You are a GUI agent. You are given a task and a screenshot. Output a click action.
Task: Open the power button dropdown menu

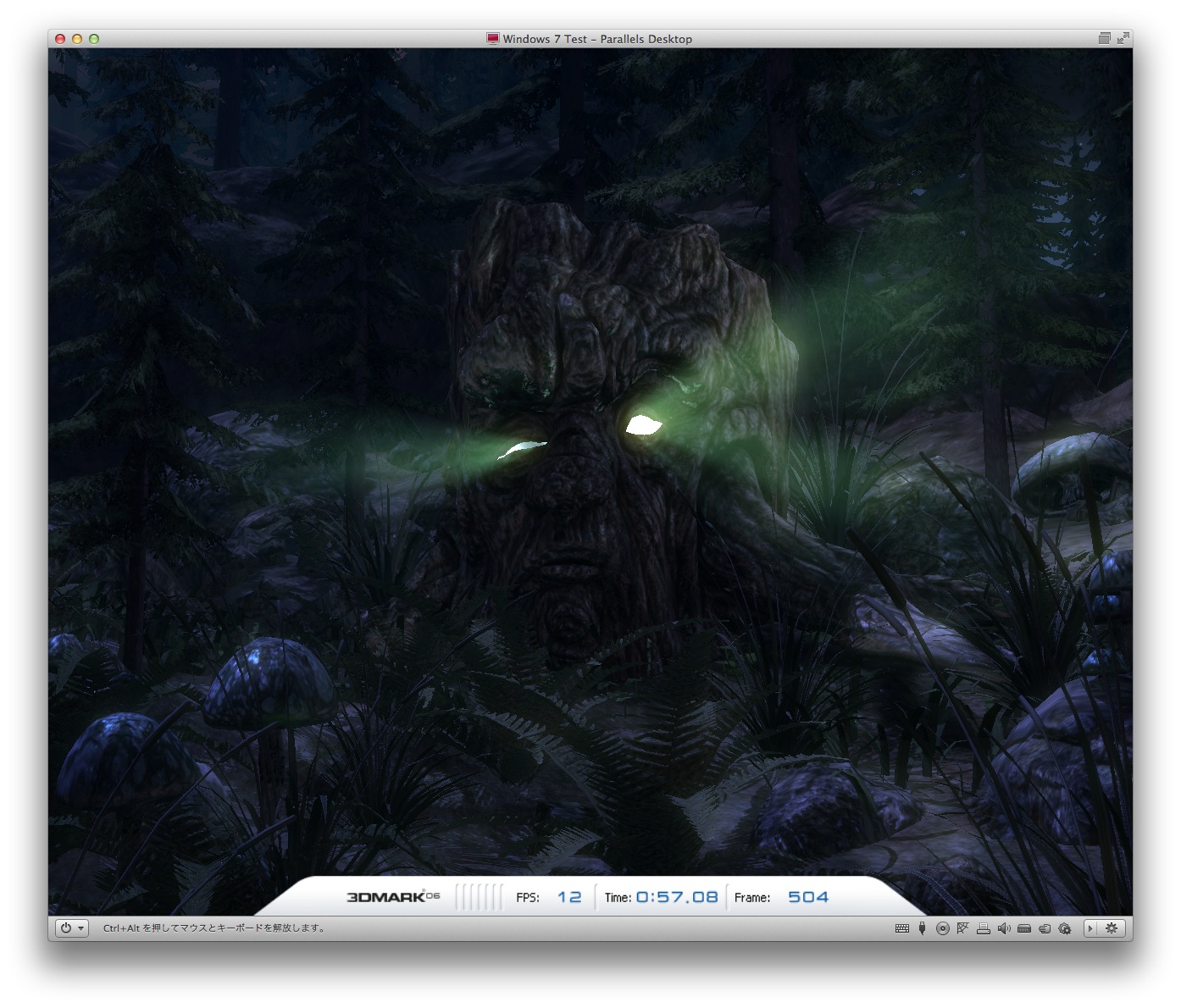coord(71,928)
